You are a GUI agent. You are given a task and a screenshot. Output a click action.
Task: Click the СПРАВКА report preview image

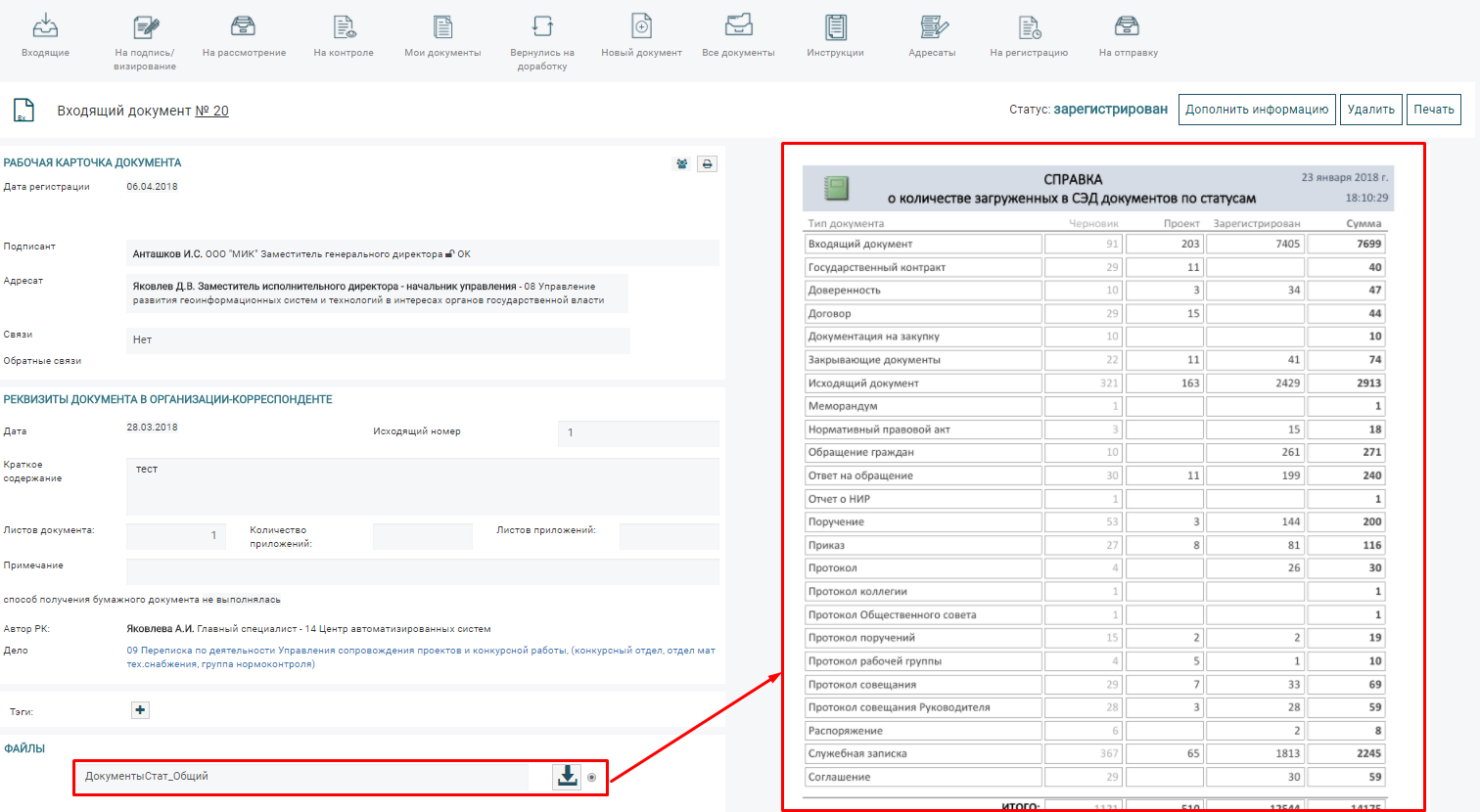tap(1103, 476)
